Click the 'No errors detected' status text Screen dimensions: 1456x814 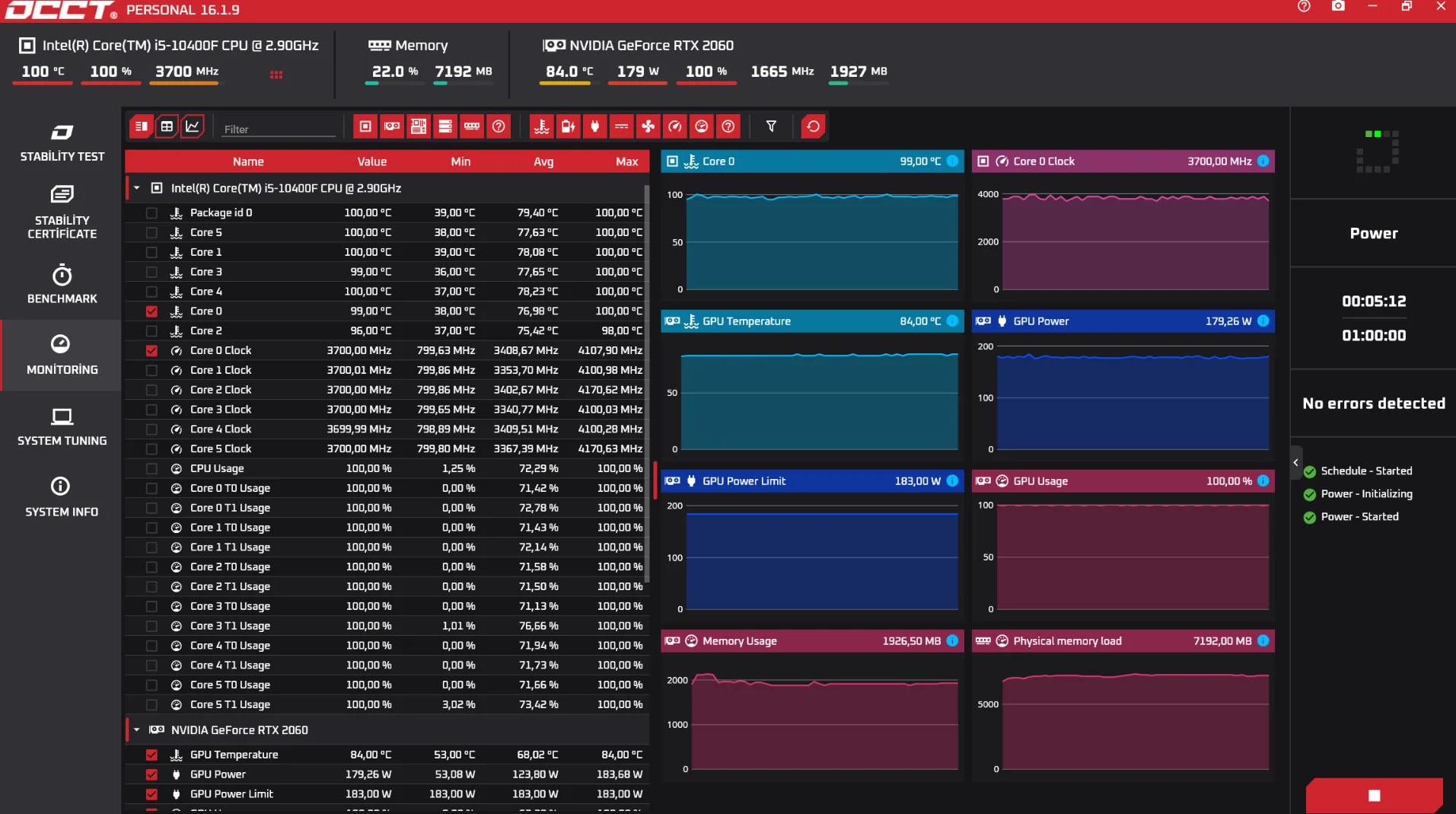[1374, 404]
